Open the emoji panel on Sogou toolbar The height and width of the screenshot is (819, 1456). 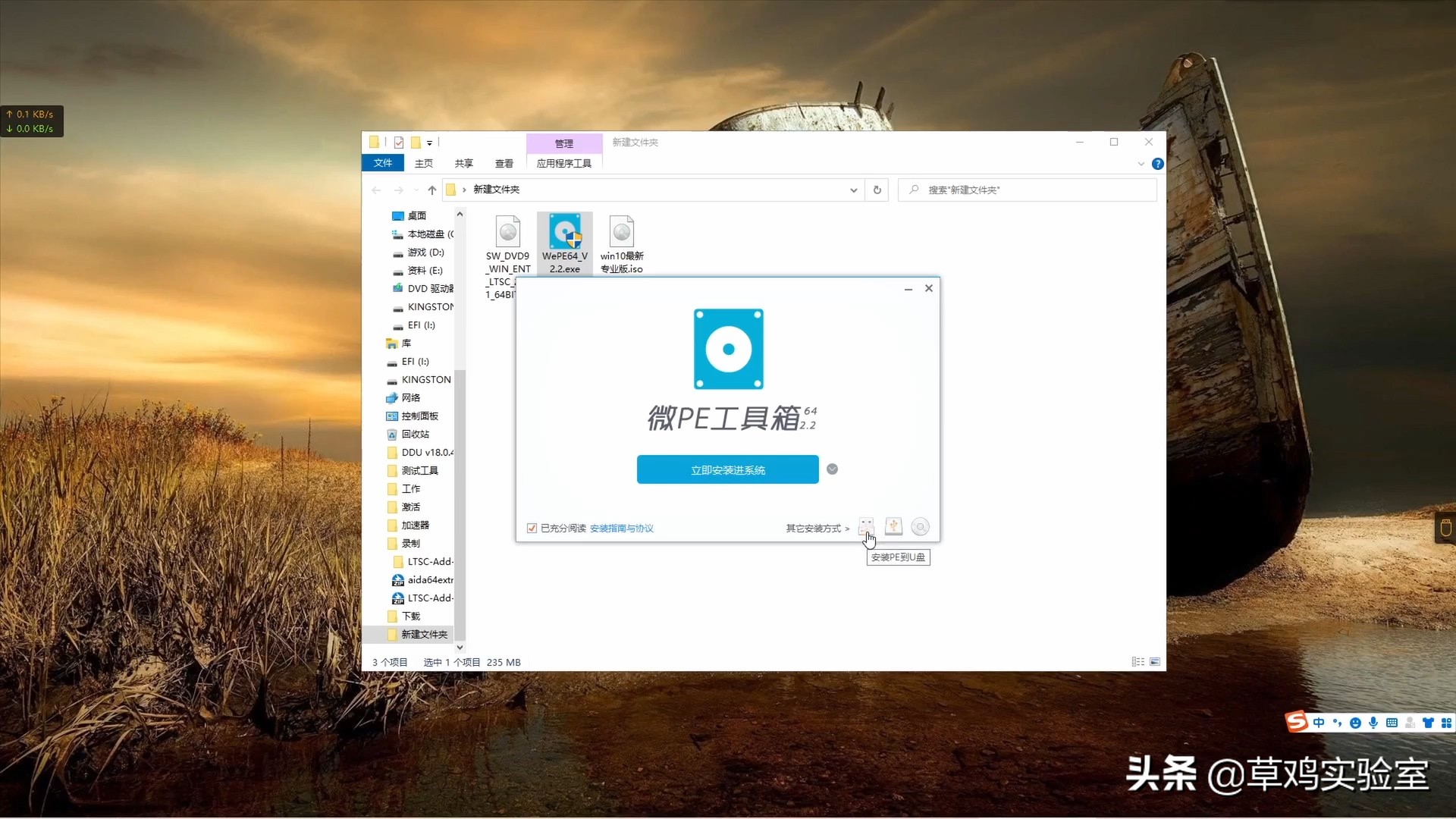1355,722
